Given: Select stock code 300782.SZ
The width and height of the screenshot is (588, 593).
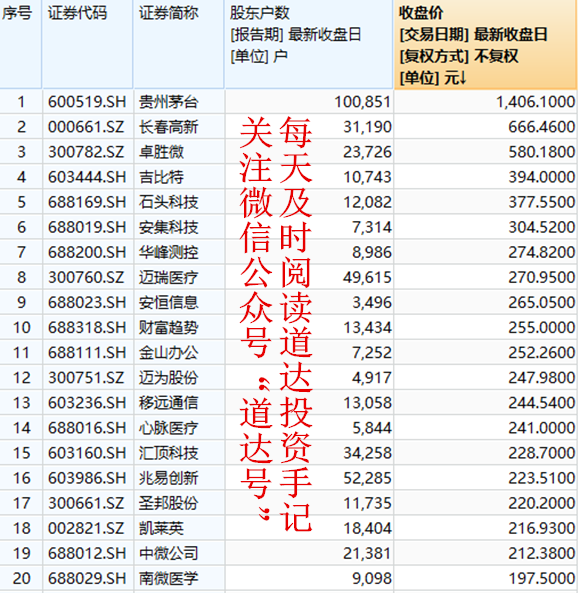Looking at the screenshot, I should tap(86, 152).
